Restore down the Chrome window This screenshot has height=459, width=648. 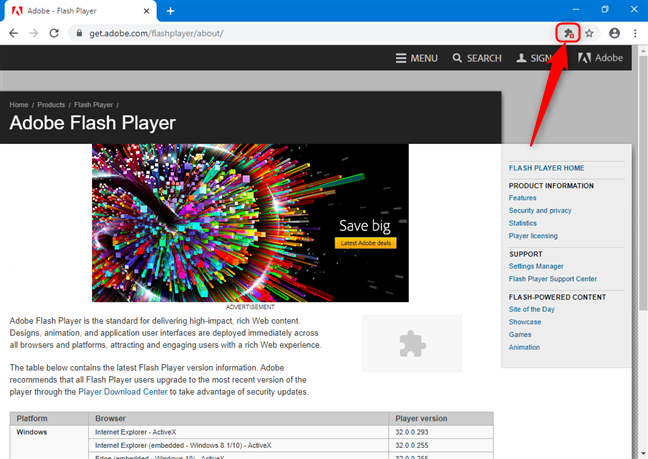point(605,9)
